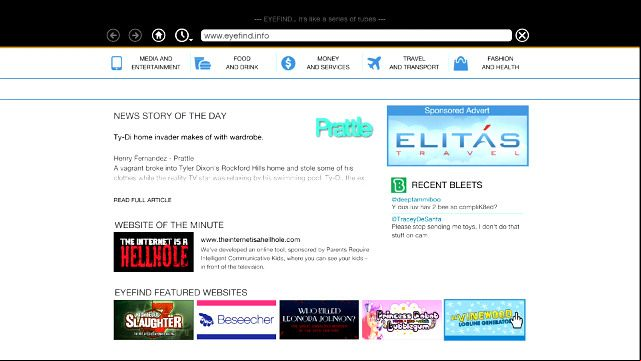Viewport: 641px width, 361px height.
Task: Go back with the left arrow button
Action: click(x=113, y=36)
